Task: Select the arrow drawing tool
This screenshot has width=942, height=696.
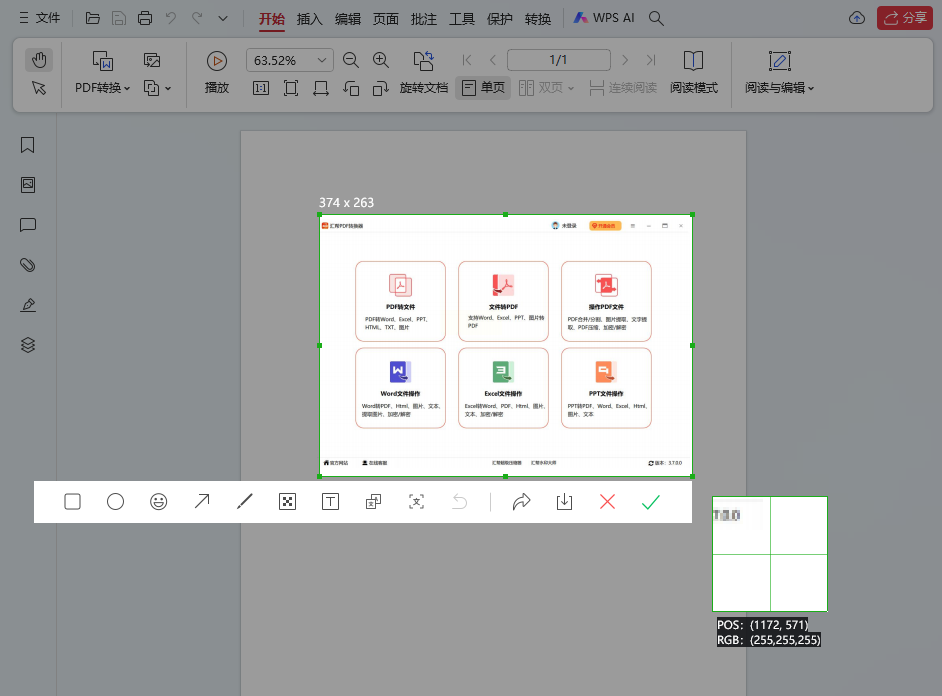Action: coord(202,501)
